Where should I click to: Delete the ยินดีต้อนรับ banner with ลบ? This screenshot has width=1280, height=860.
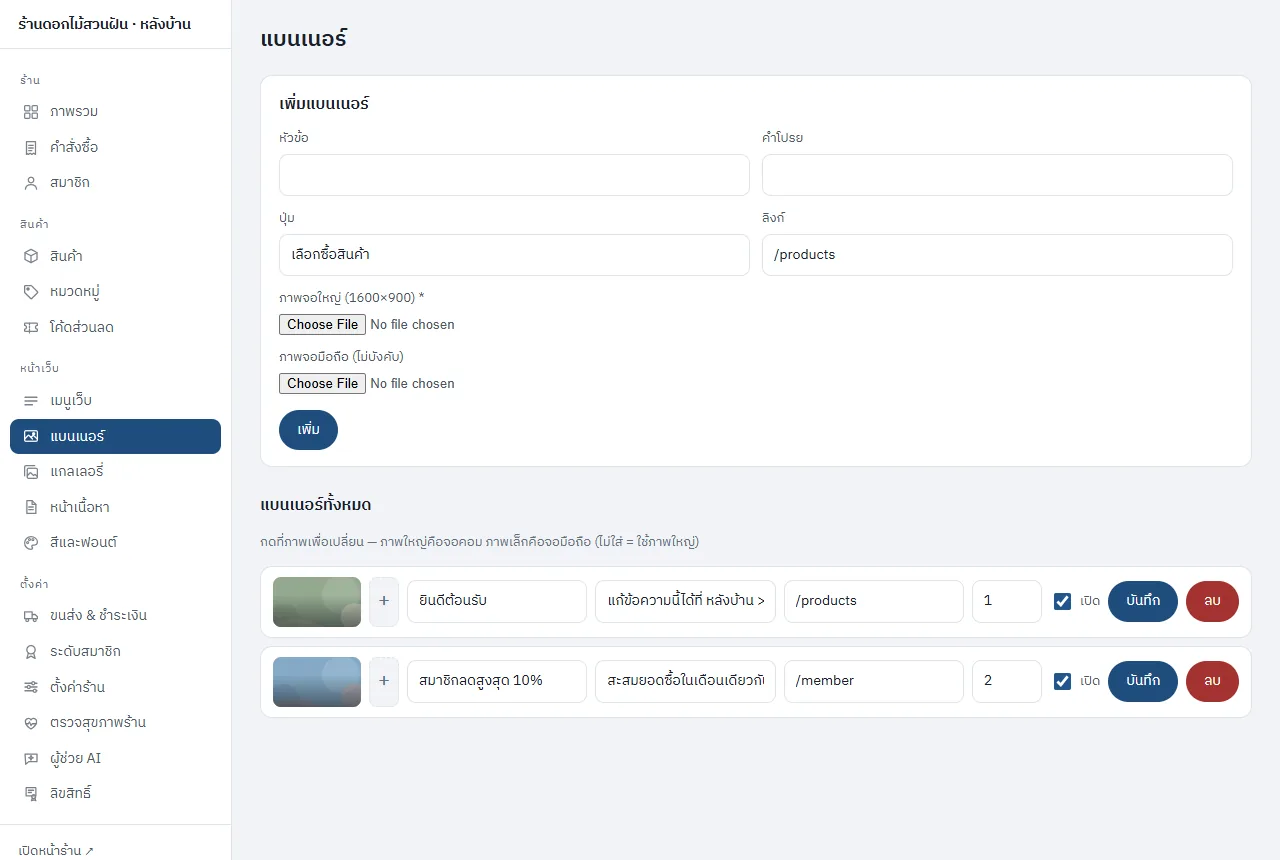click(1212, 601)
